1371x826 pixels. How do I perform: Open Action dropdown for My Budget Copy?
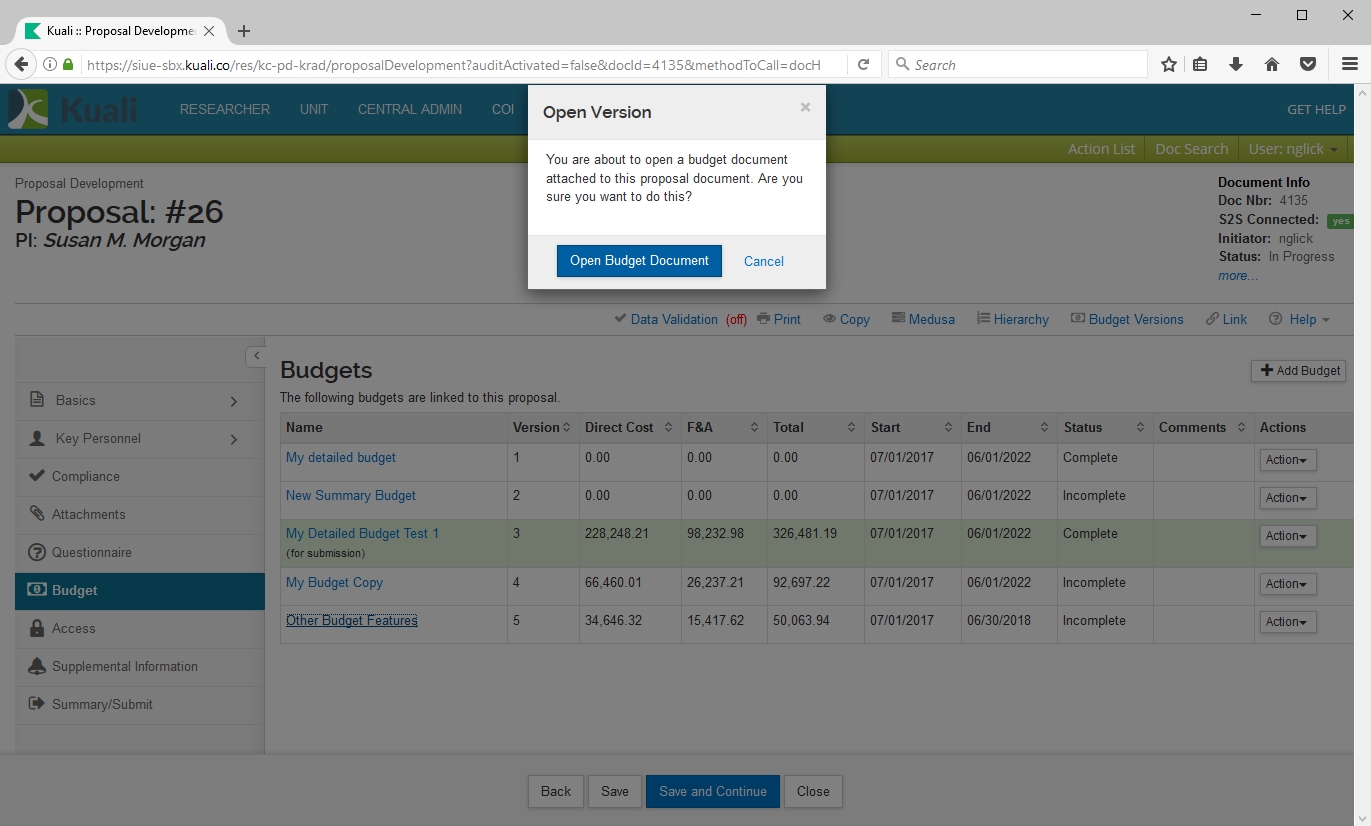point(1287,584)
